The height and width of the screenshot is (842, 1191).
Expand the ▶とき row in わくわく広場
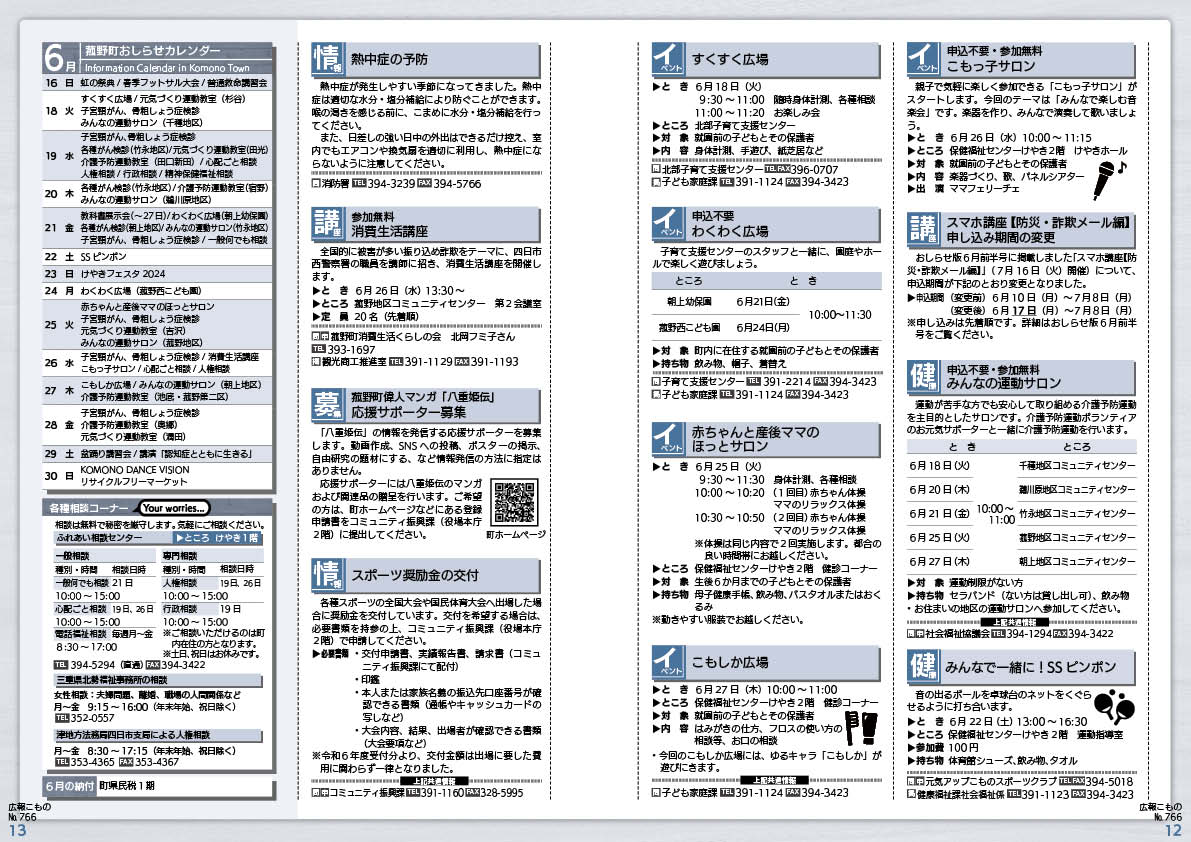pos(802,280)
